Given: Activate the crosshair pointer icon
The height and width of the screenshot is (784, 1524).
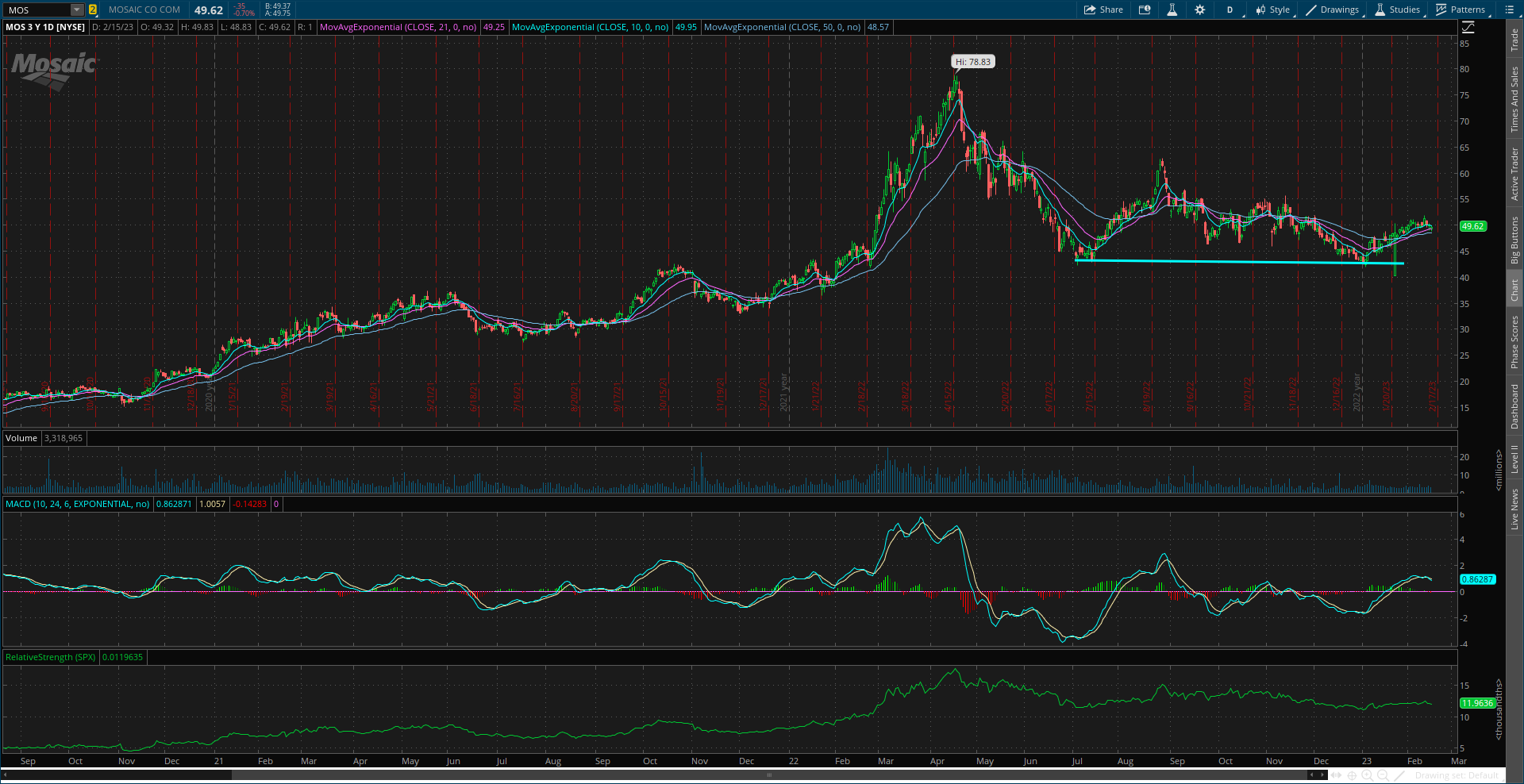Looking at the screenshot, I should tap(1353, 775).
